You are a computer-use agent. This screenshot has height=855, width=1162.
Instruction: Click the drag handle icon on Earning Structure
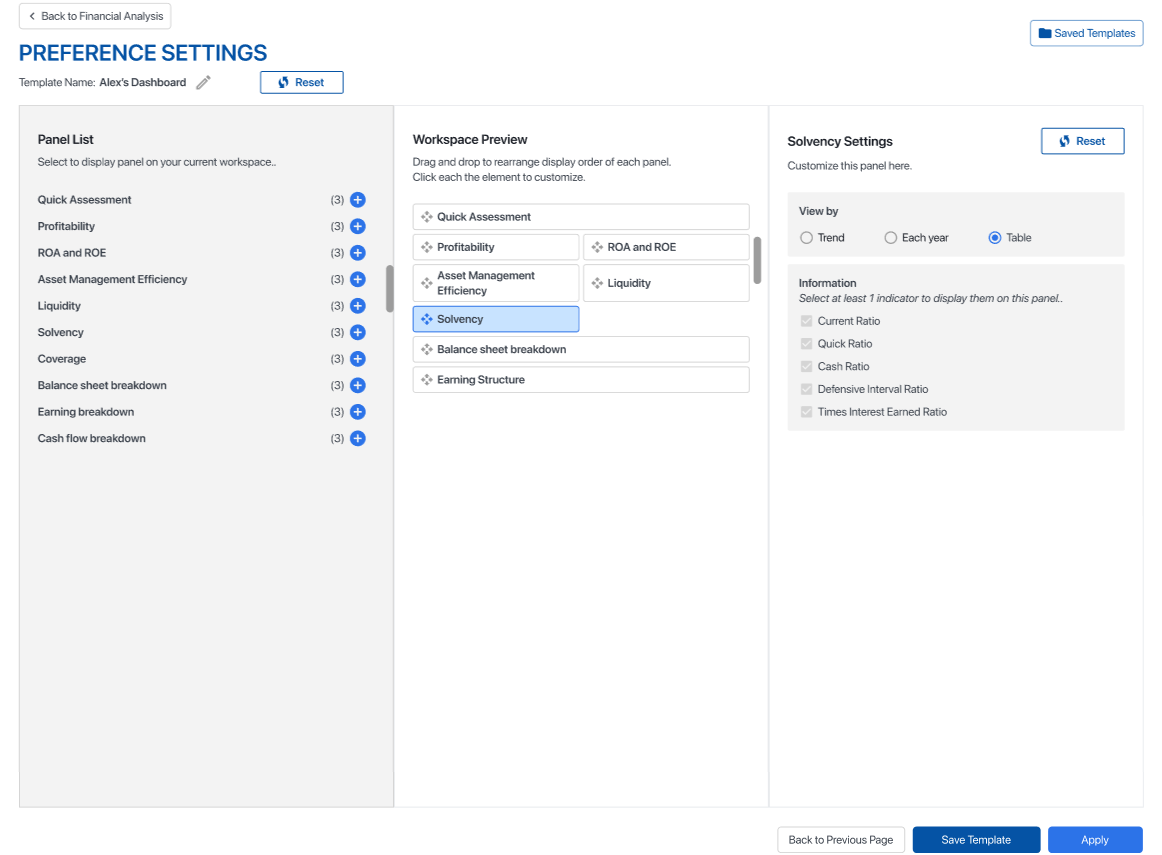tap(426, 380)
